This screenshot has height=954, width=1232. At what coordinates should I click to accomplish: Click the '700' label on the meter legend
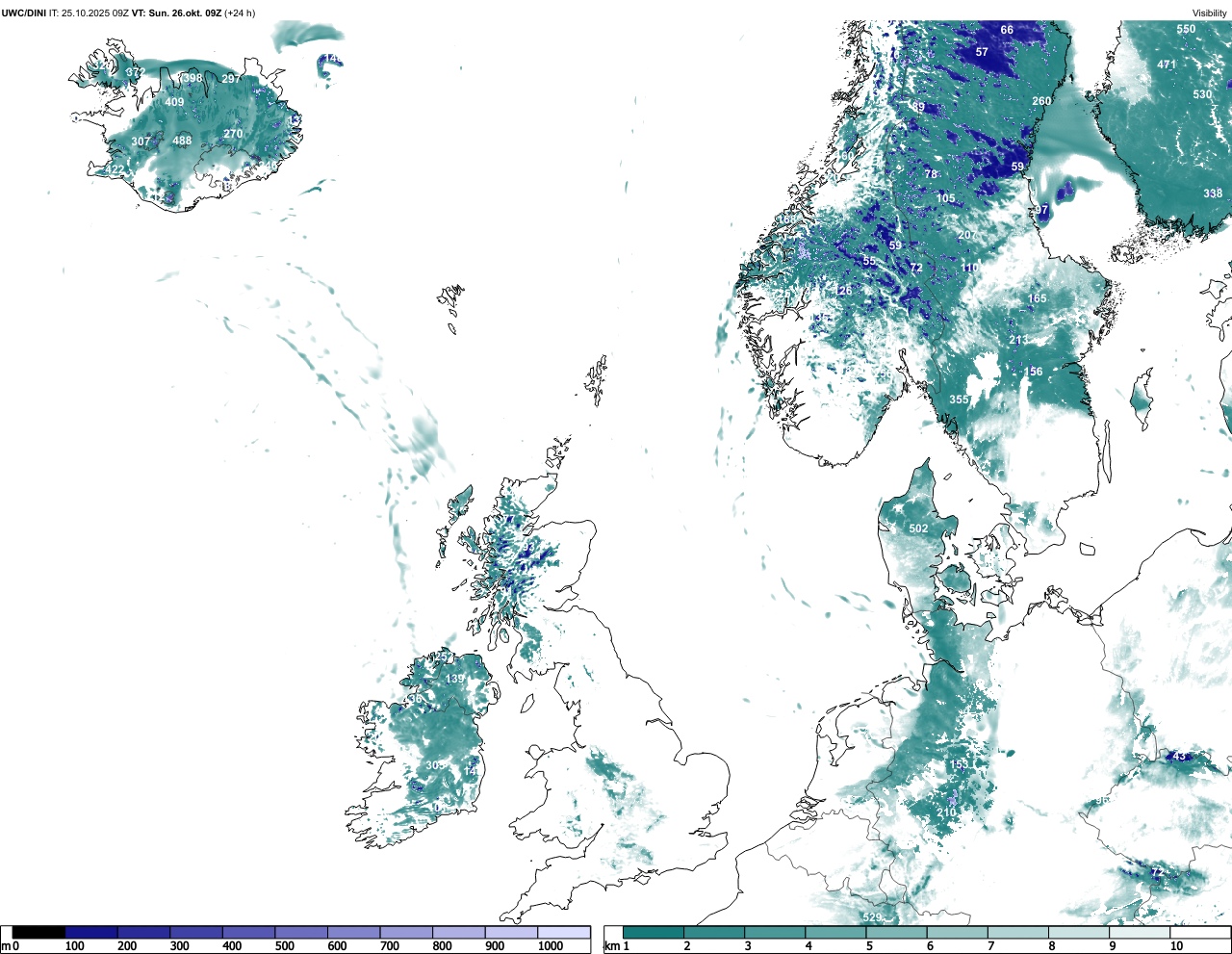(x=390, y=946)
